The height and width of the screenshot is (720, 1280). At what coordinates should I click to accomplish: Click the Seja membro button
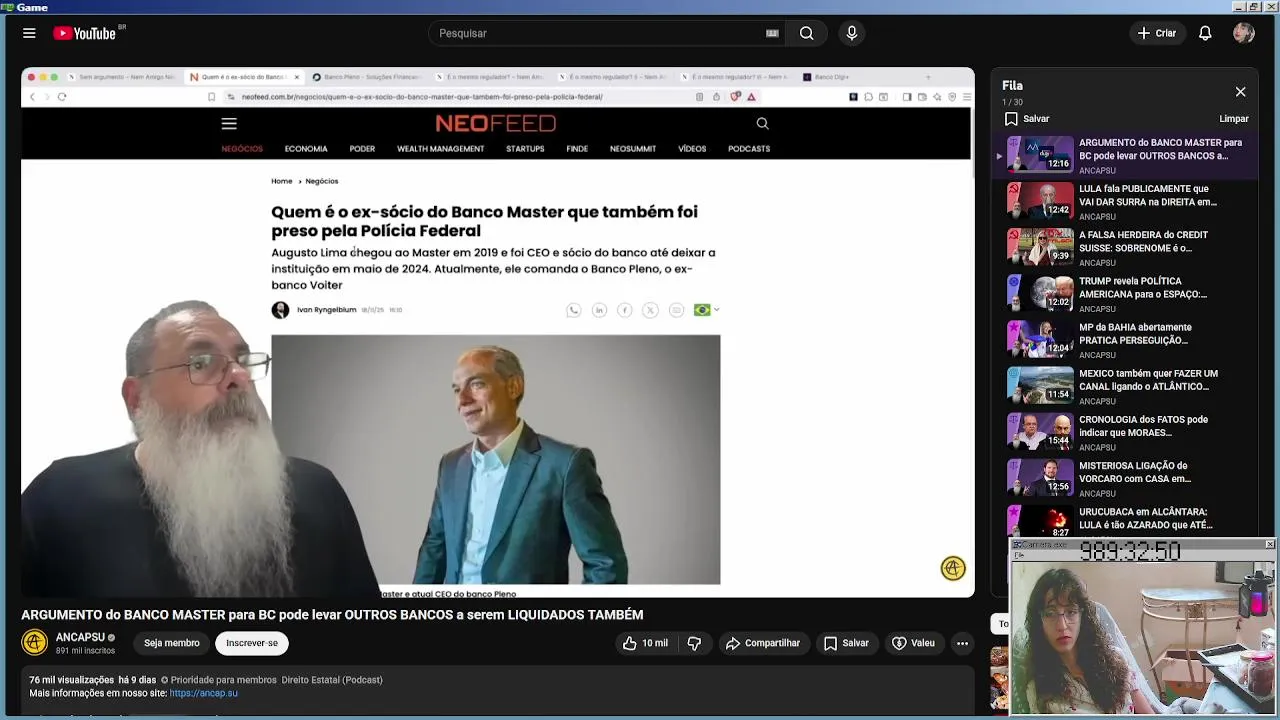pyautogui.click(x=171, y=643)
